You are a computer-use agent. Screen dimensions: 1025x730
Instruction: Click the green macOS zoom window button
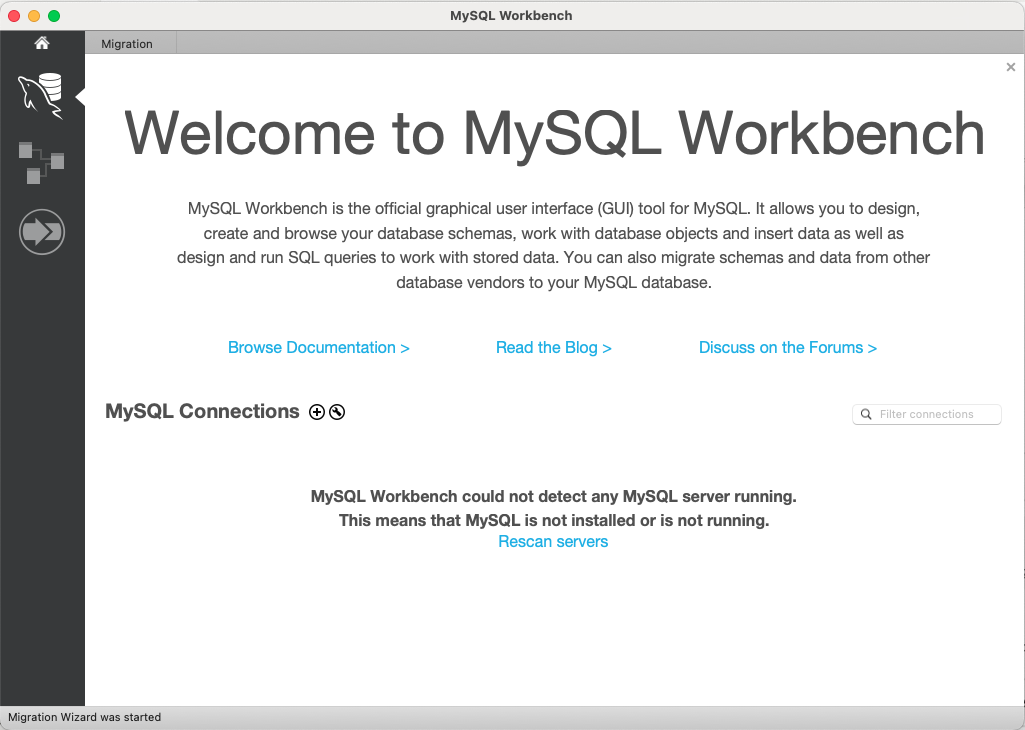pos(54,16)
